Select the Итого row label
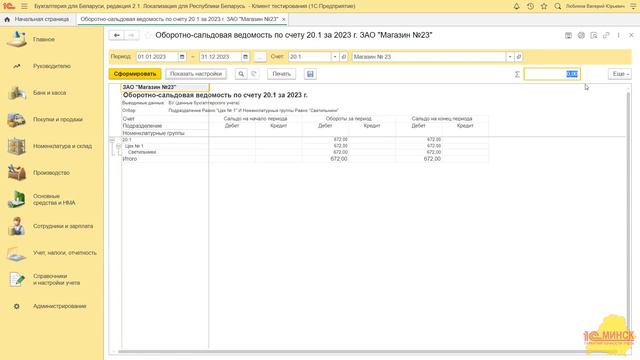Image resolution: width=640 pixels, height=360 pixels. 130,159
